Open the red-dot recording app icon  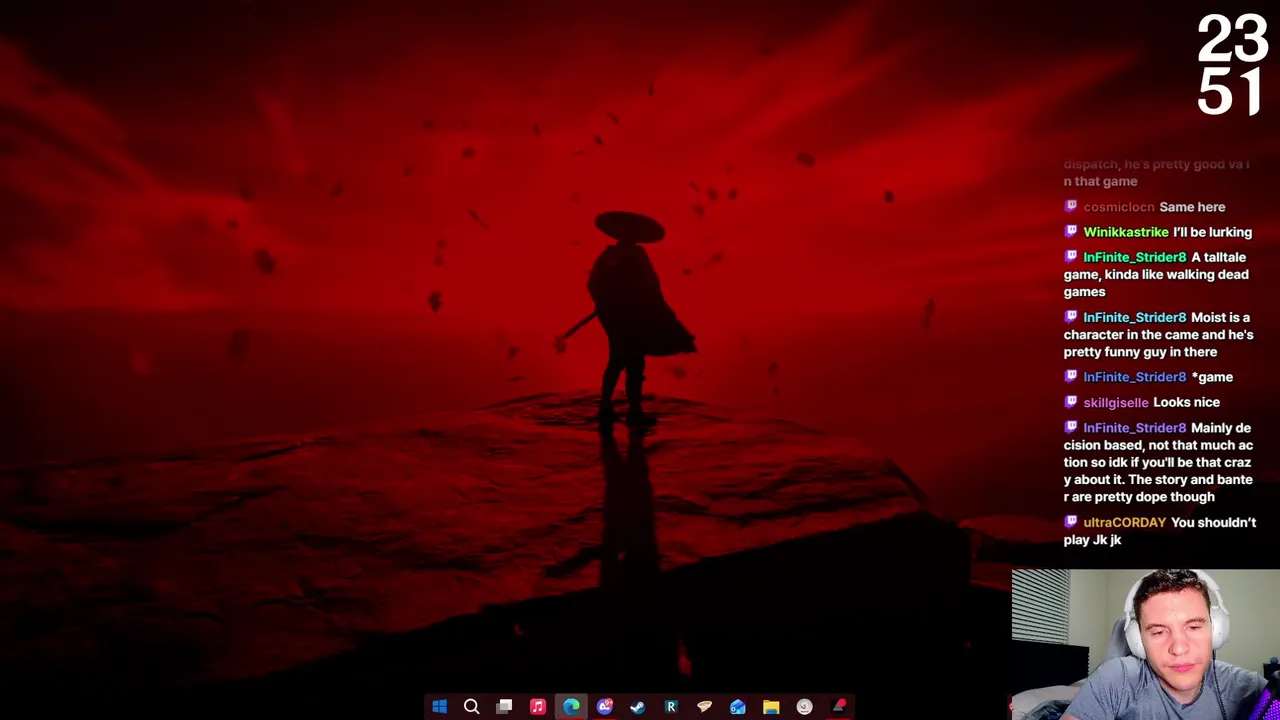click(838, 707)
